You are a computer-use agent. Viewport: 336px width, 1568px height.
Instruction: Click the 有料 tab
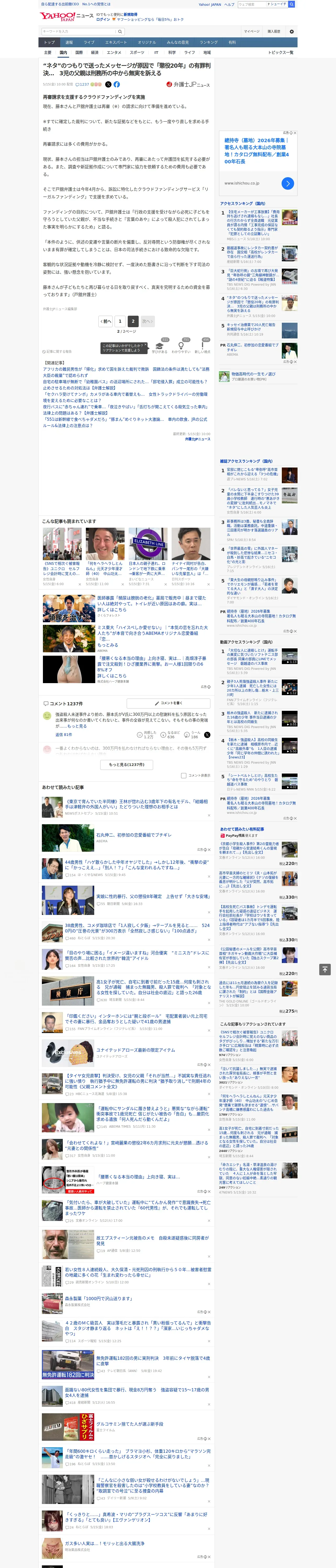(232, 43)
